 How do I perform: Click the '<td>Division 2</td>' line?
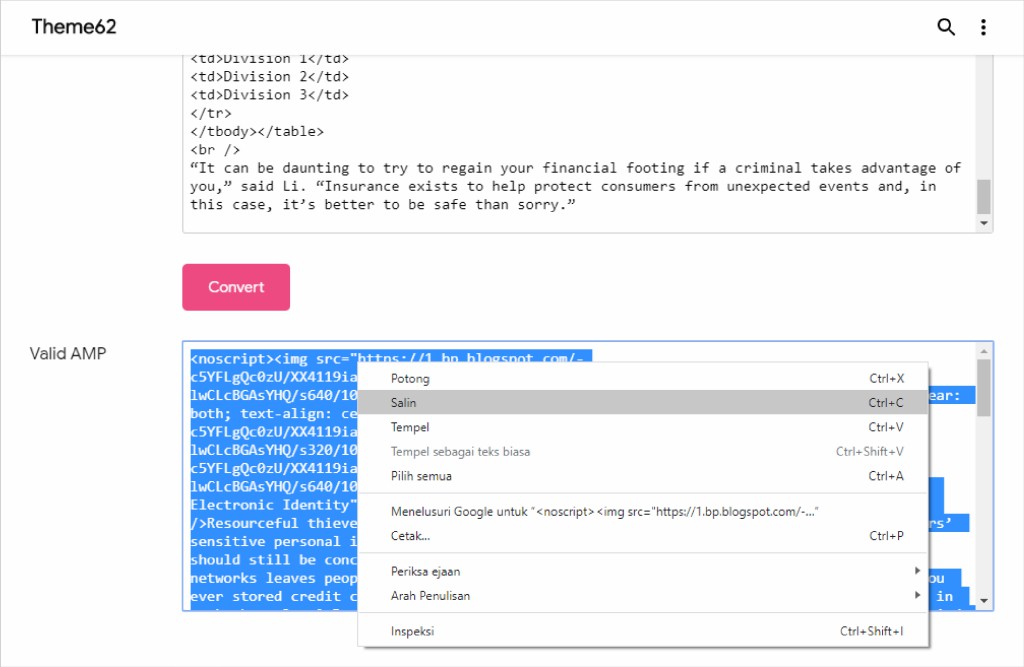270,76
